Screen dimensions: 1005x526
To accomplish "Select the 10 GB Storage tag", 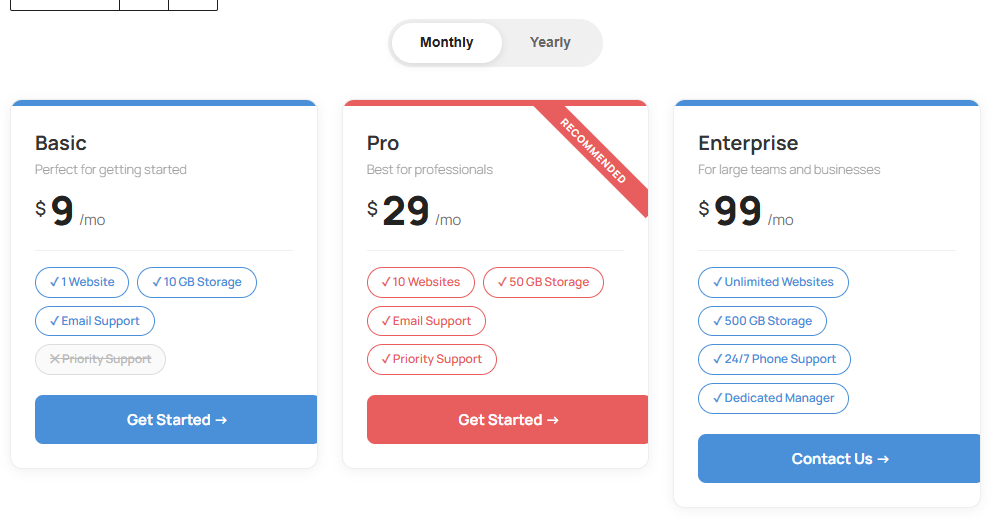I will tap(196, 283).
